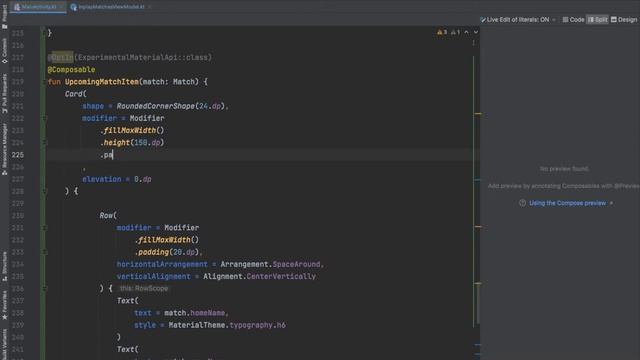The width and height of the screenshot is (640, 360).
Task: Open the Build Variants tool window
Action: 4,344
